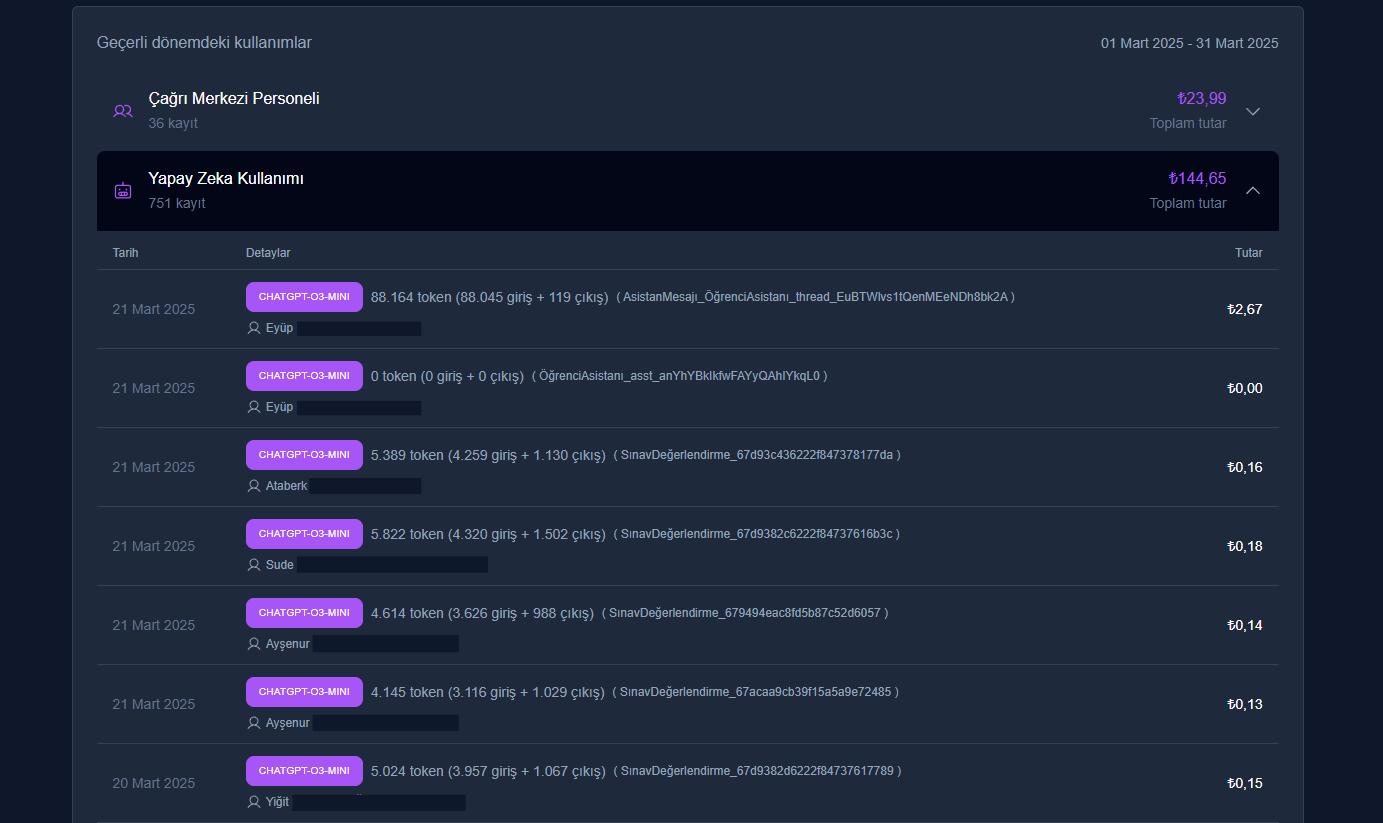Click the ₺0,14 amount

[x=1245, y=625]
